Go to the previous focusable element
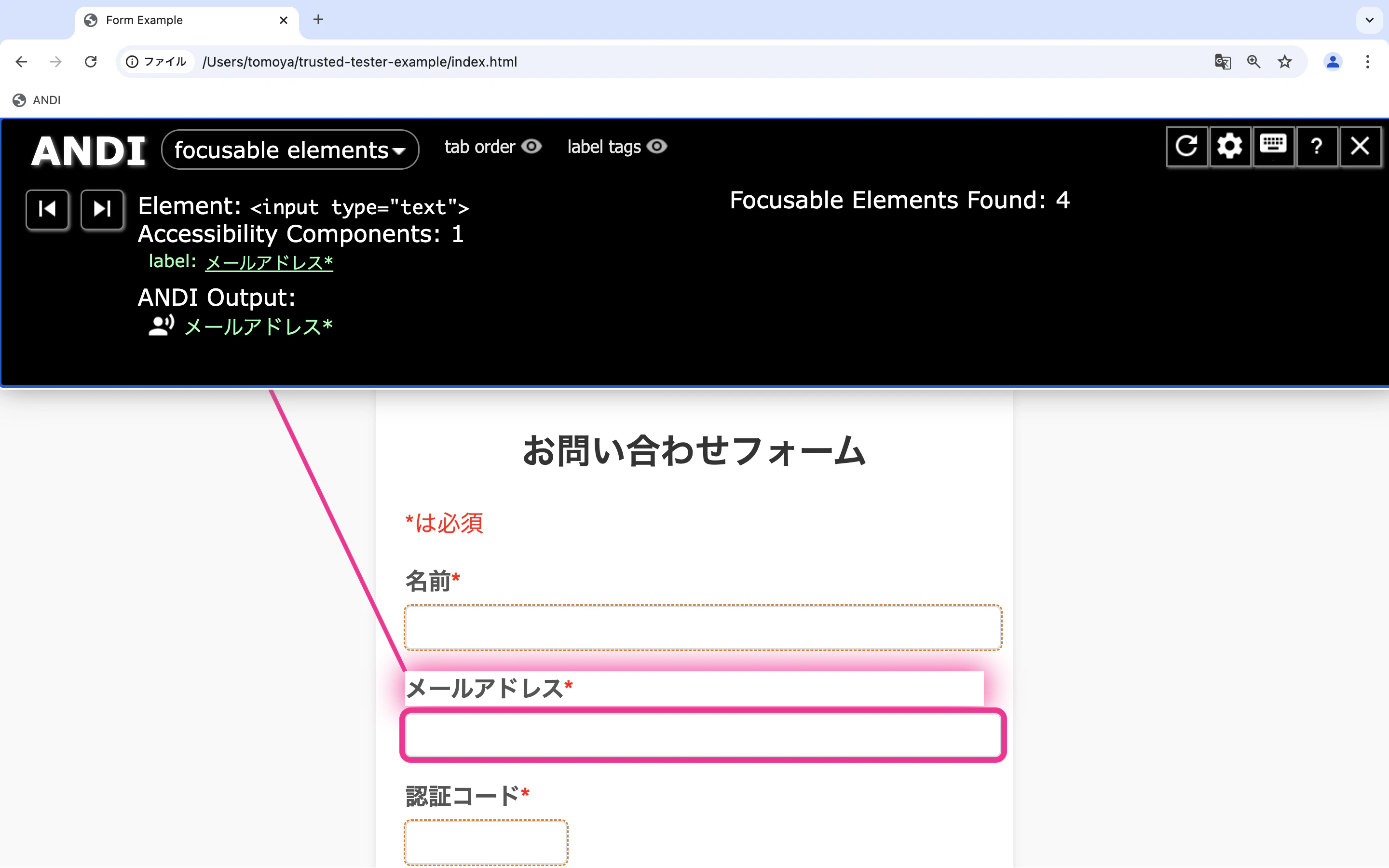Image resolution: width=1389 pixels, height=868 pixels. [47, 209]
